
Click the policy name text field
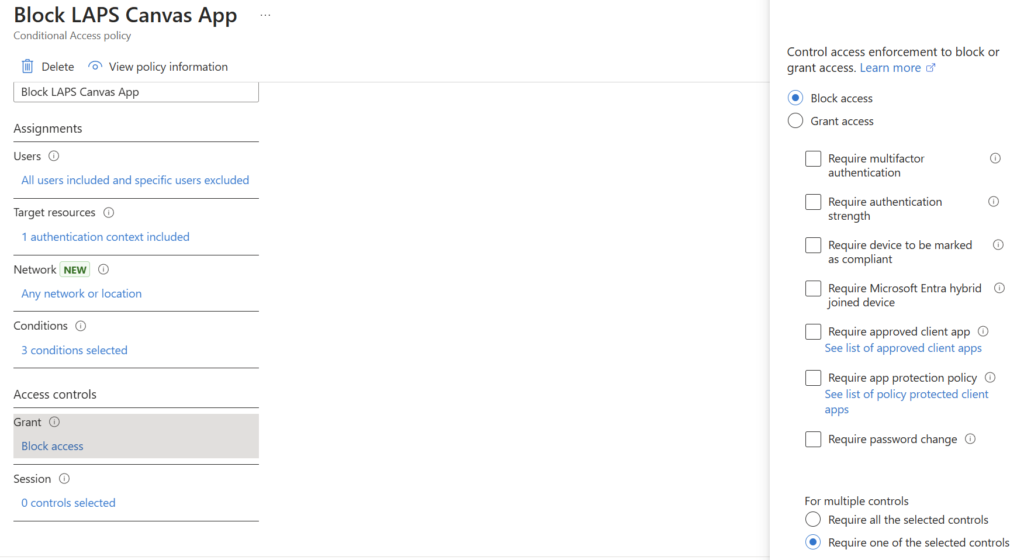pos(136,92)
